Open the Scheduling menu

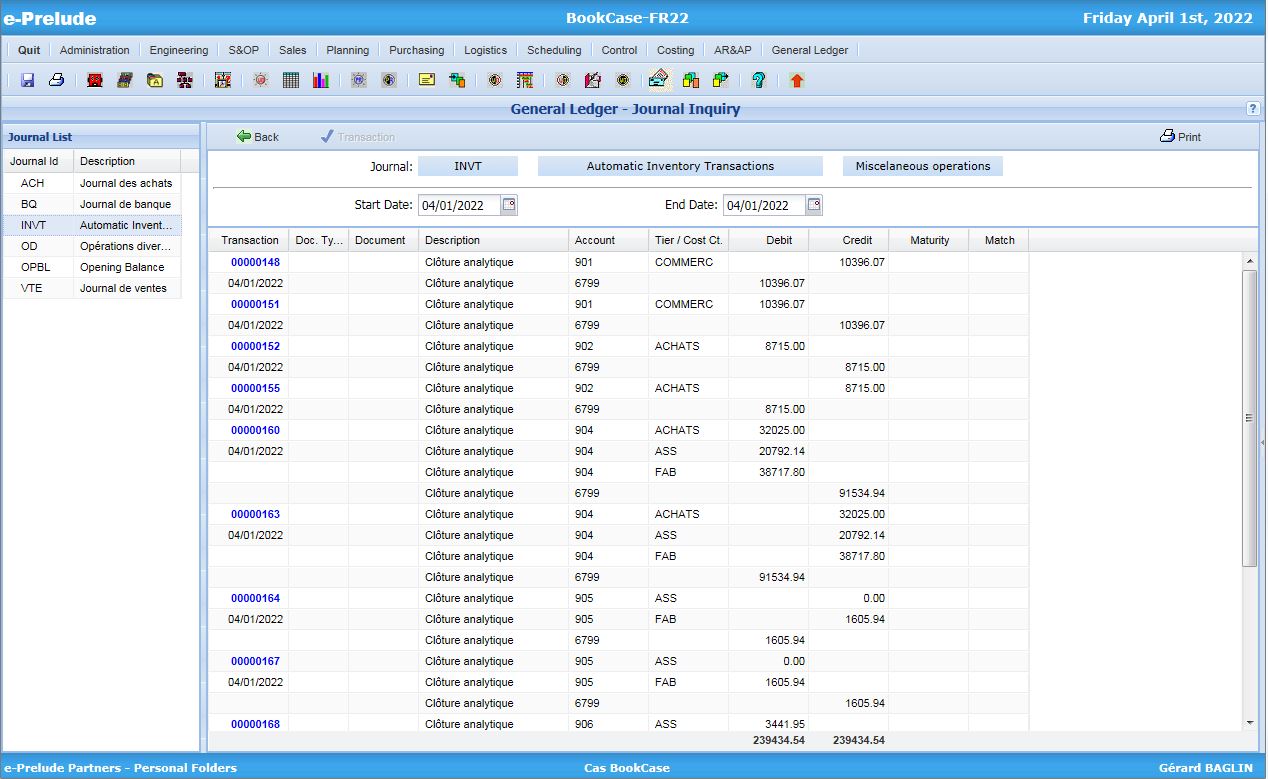point(553,49)
